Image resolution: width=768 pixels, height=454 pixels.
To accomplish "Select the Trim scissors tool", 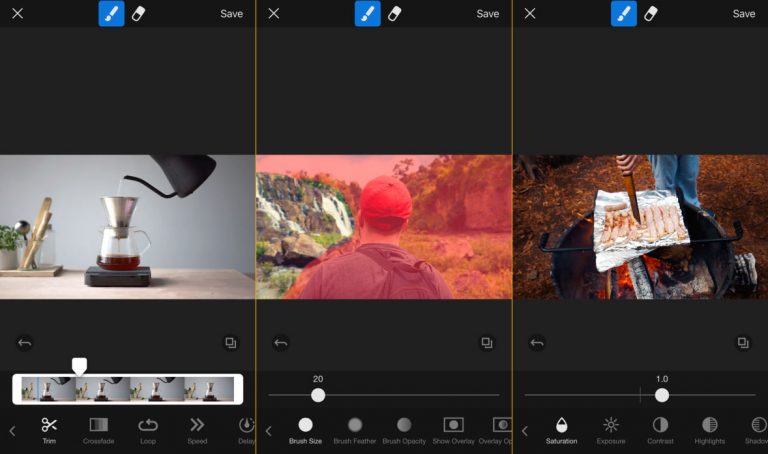I will (x=49, y=430).
